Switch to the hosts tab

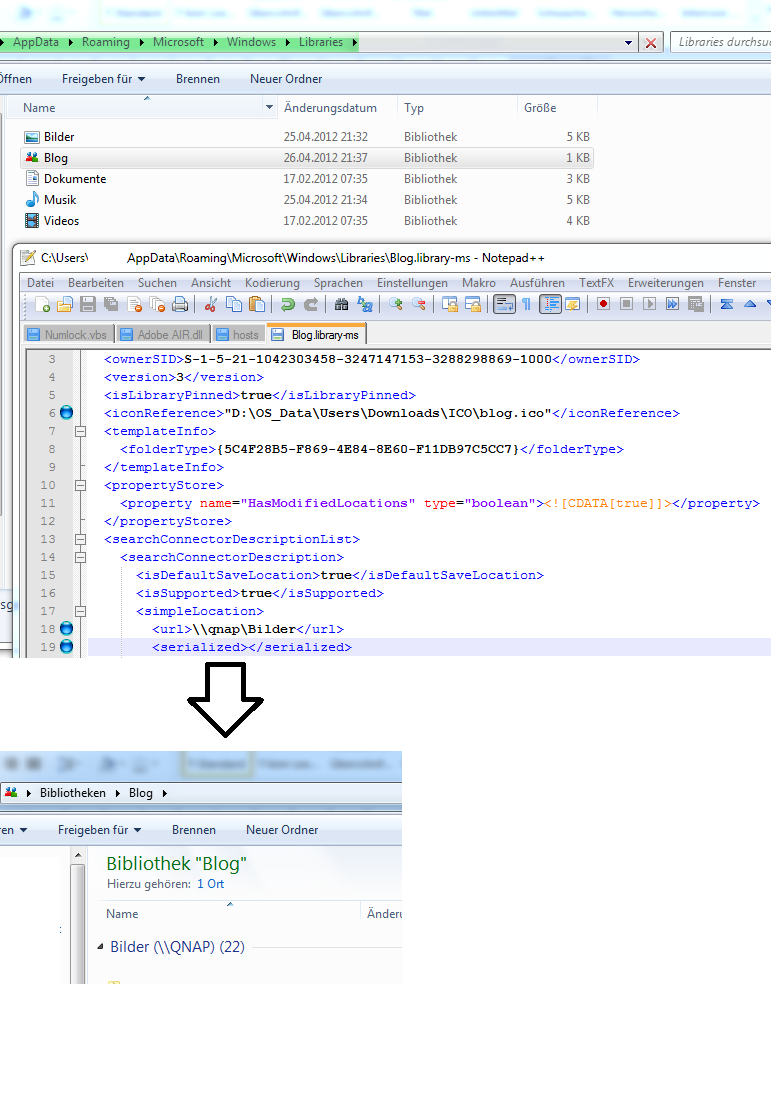[x=239, y=334]
